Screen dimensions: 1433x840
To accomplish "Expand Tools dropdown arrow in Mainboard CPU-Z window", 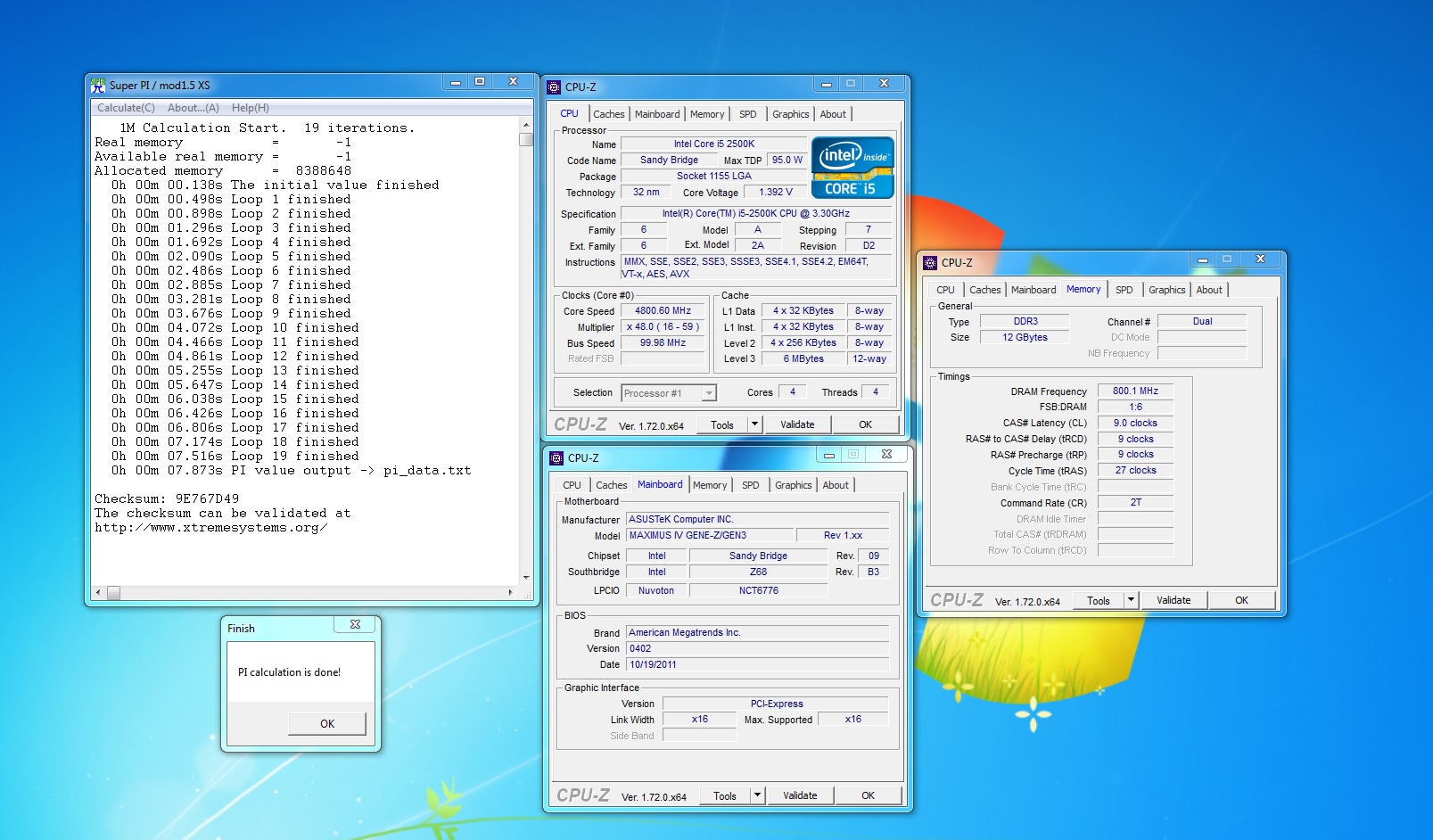I will tap(757, 795).
